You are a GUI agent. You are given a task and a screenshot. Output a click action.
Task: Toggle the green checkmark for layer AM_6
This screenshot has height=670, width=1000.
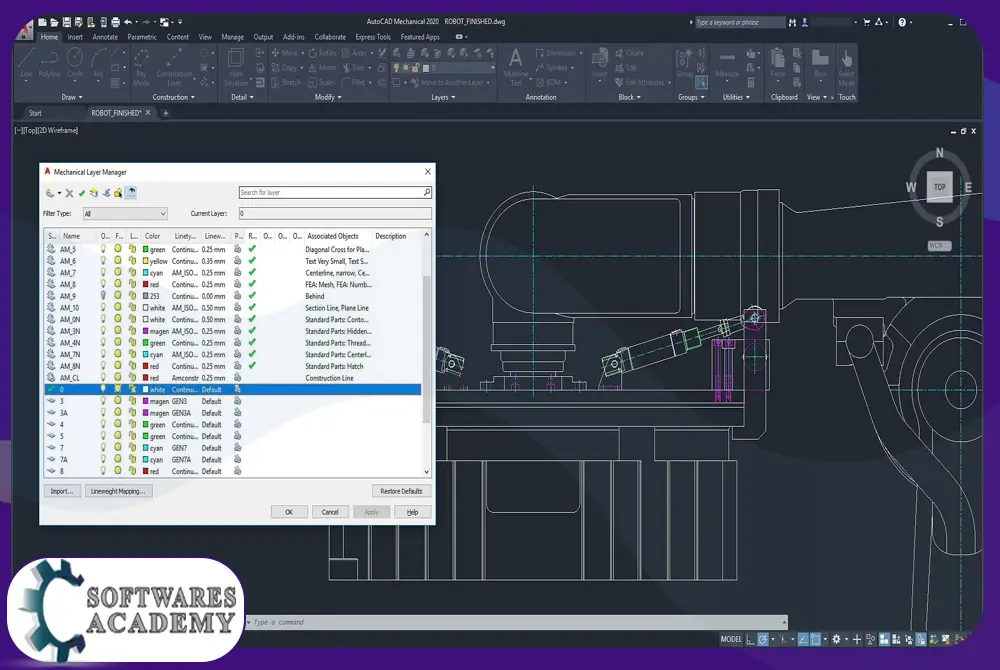coord(252,261)
